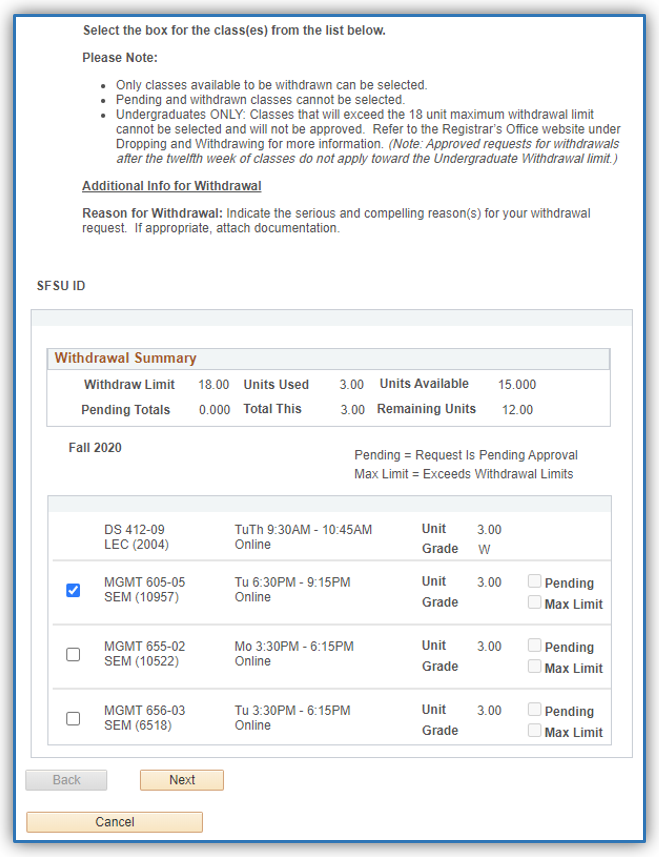Click Pending checkbox in MGMT 655-02 row
Screen dimensions: 659x857
pos(534,645)
